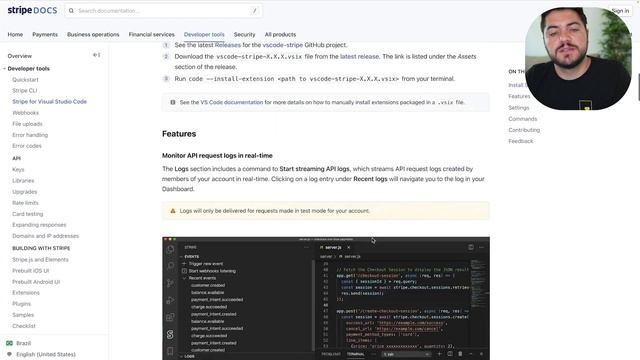Jump to Settings in On this page

518,108
